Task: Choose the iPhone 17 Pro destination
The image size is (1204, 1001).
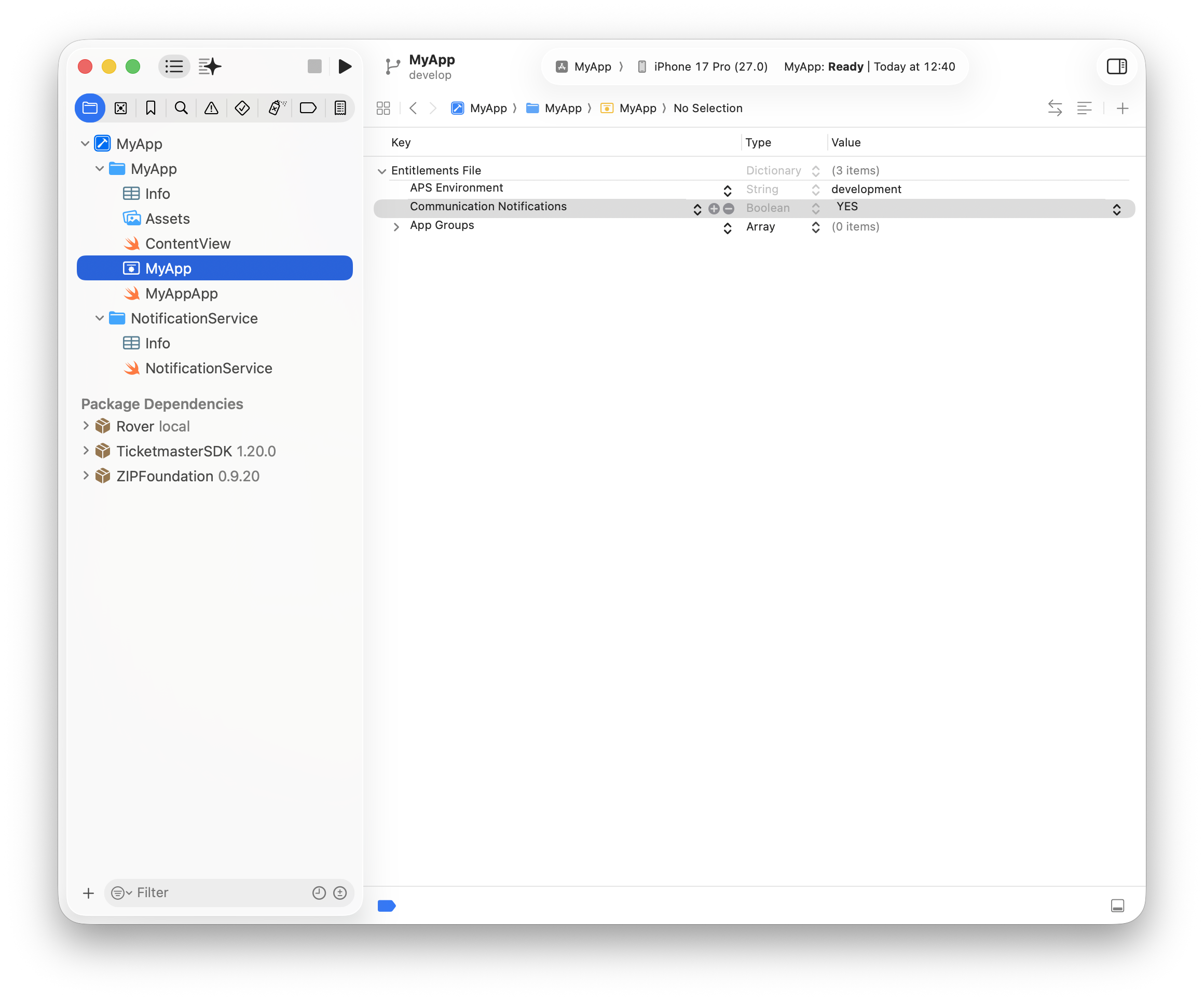Action: pyautogui.click(x=702, y=66)
